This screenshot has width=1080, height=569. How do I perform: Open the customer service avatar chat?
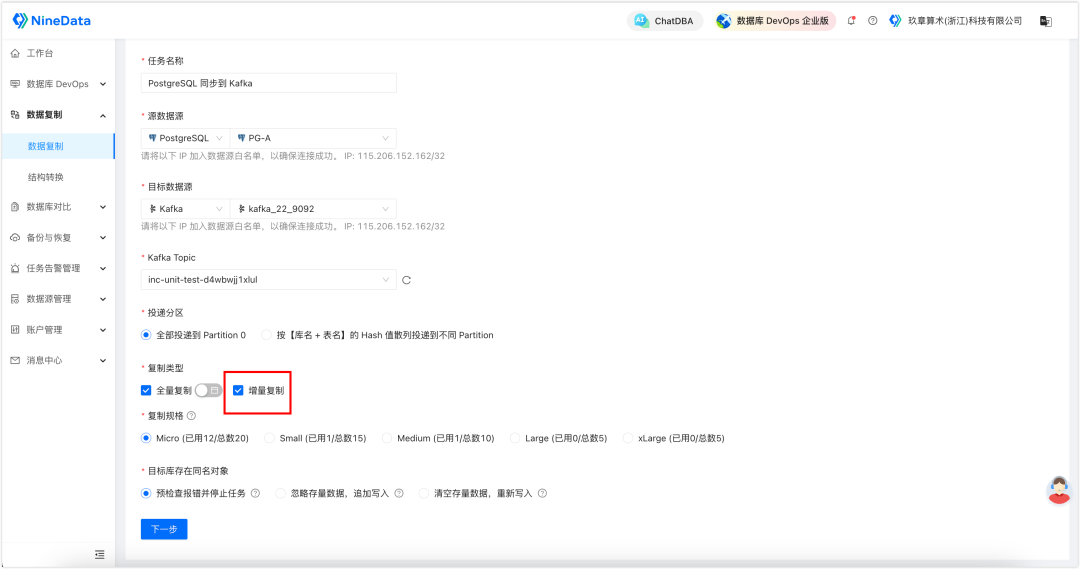coord(1059,490)
